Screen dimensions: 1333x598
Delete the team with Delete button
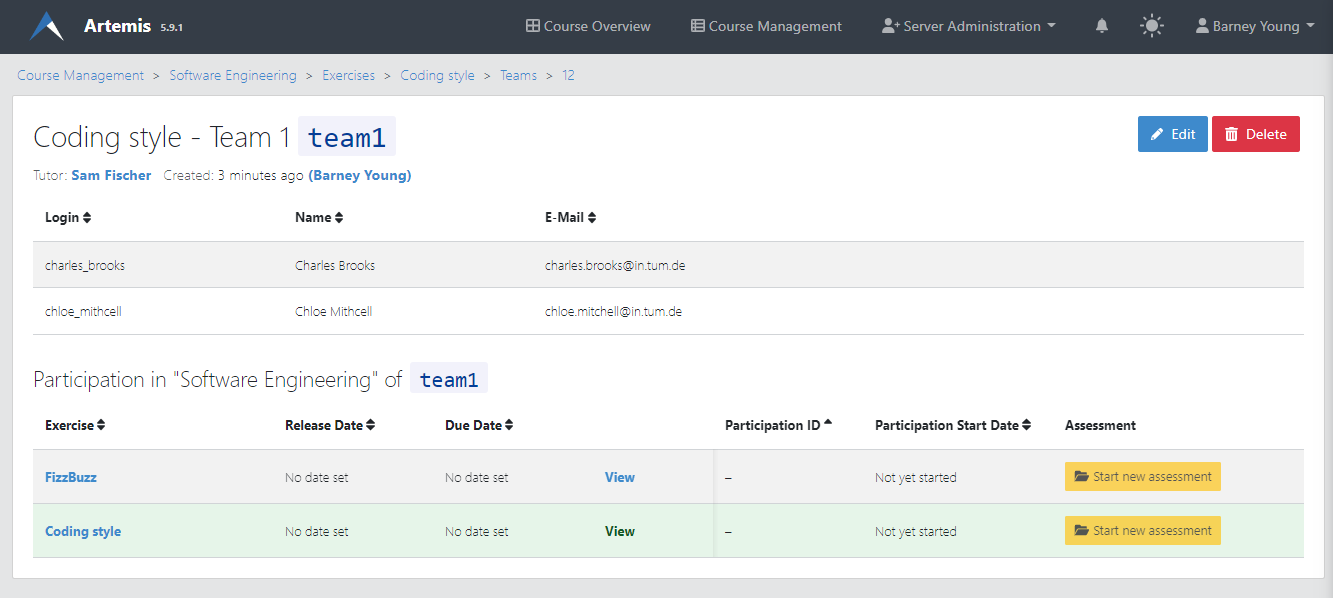click(x=1255, y=134)
